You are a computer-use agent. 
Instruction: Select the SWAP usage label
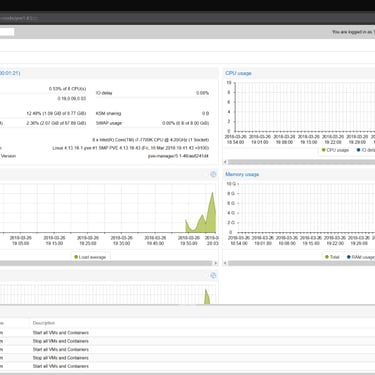(x=109, y=123)
